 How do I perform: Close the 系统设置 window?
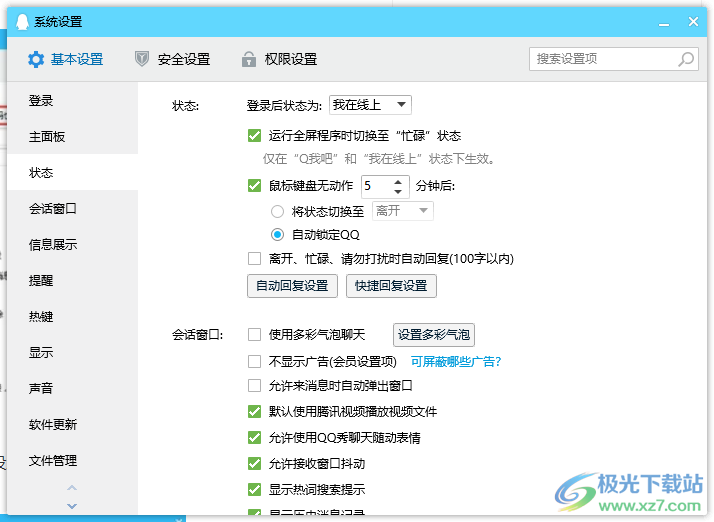(693, 21)
